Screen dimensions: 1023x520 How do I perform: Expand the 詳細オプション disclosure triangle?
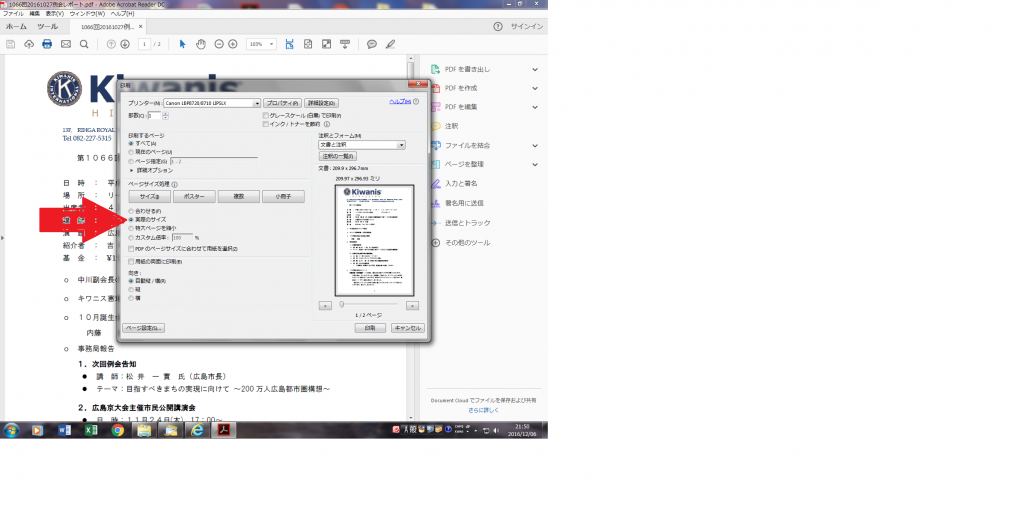131,170
